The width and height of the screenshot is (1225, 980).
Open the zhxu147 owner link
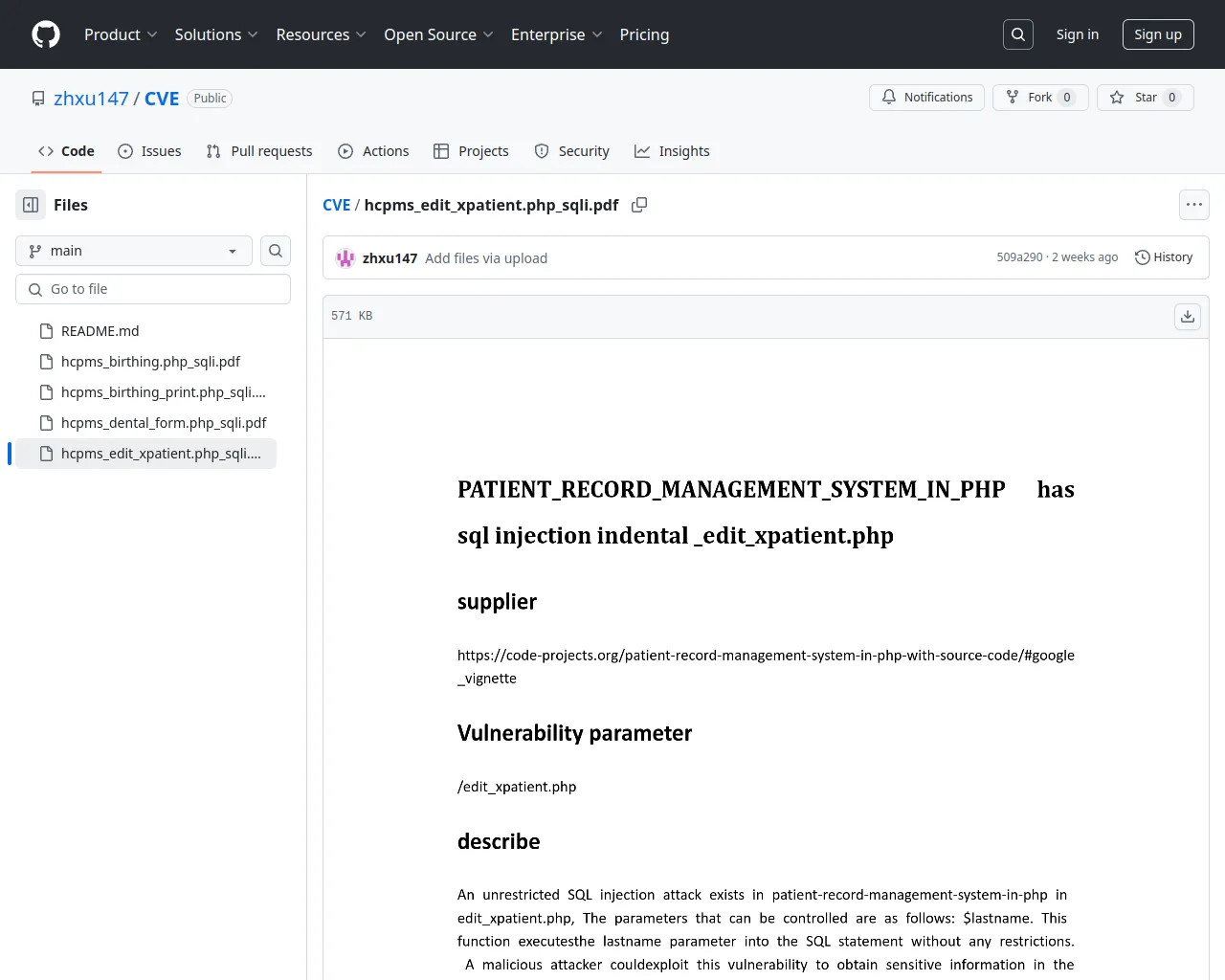coord(91,99)
